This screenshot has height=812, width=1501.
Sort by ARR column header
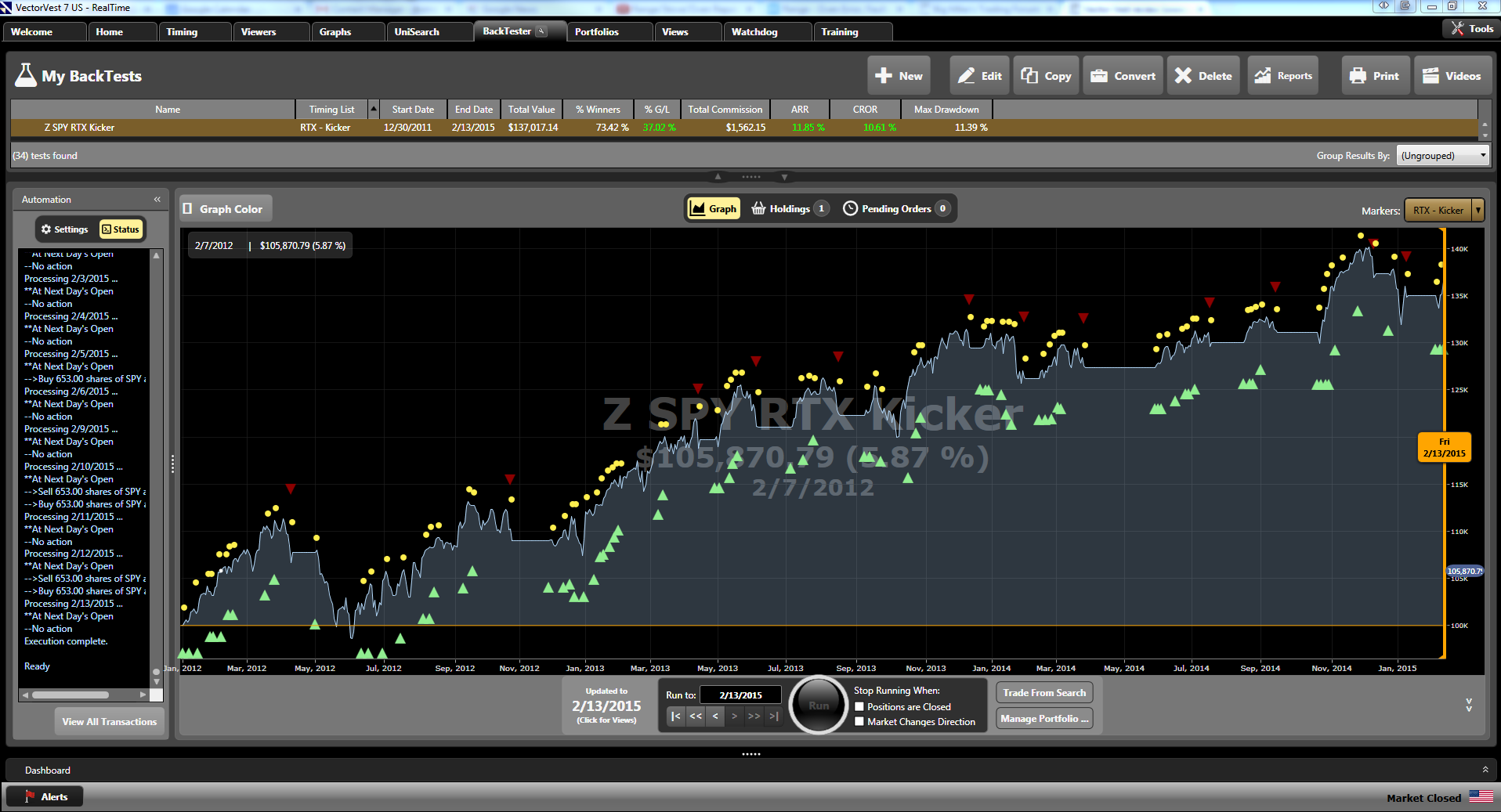(800, 110)
